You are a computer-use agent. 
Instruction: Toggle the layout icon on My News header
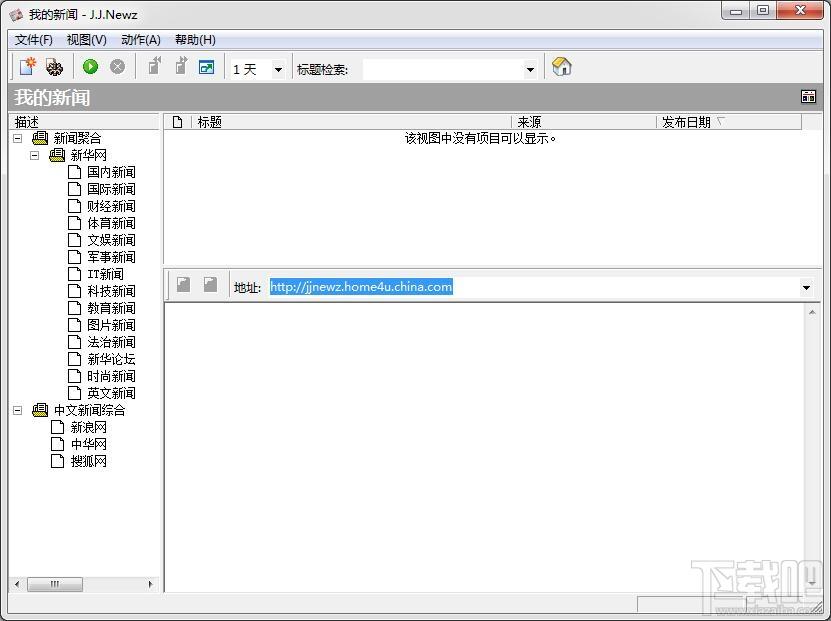pos(808,97)
